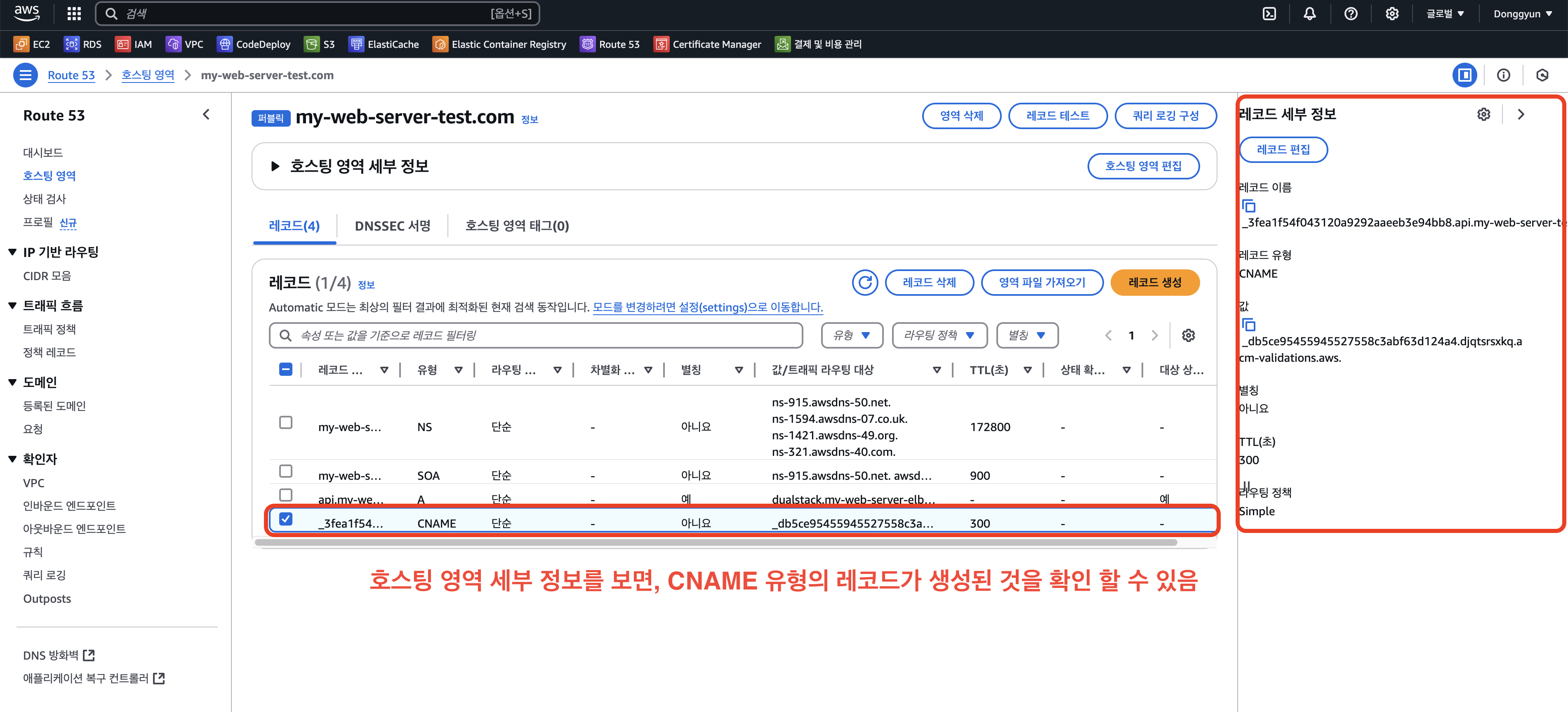Viewport: 1568px width, 712px height.
Task: Open the 유형 filter dropdown
Action: (852, 336)
